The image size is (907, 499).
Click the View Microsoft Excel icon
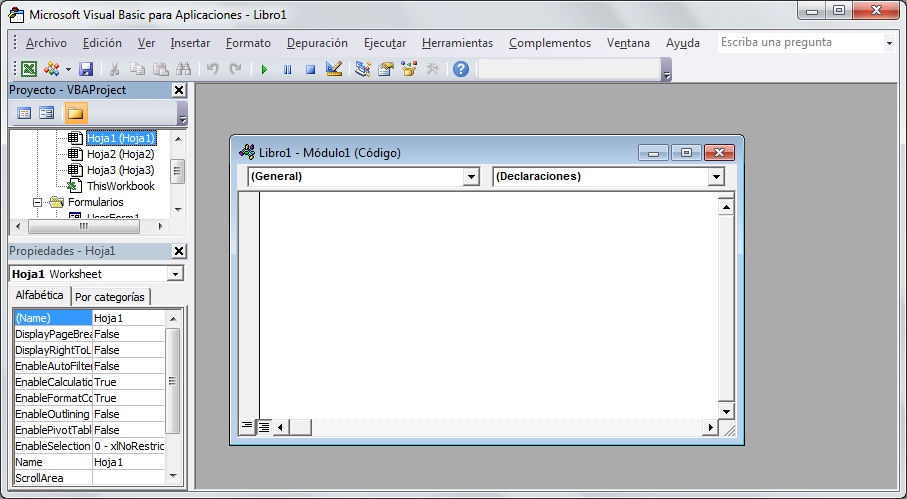pos(29,69)
